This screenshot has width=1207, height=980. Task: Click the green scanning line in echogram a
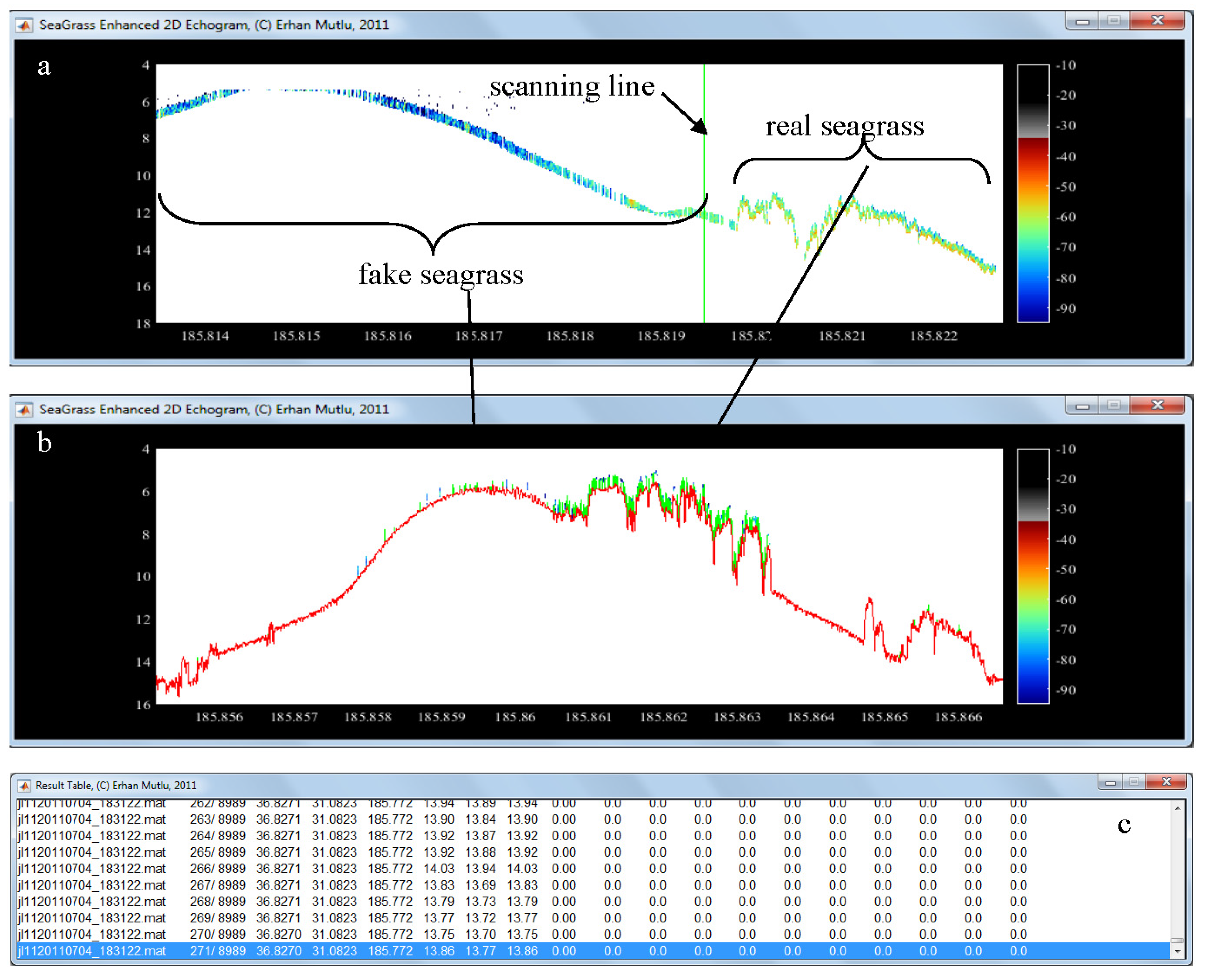click(x=704, y=271)
